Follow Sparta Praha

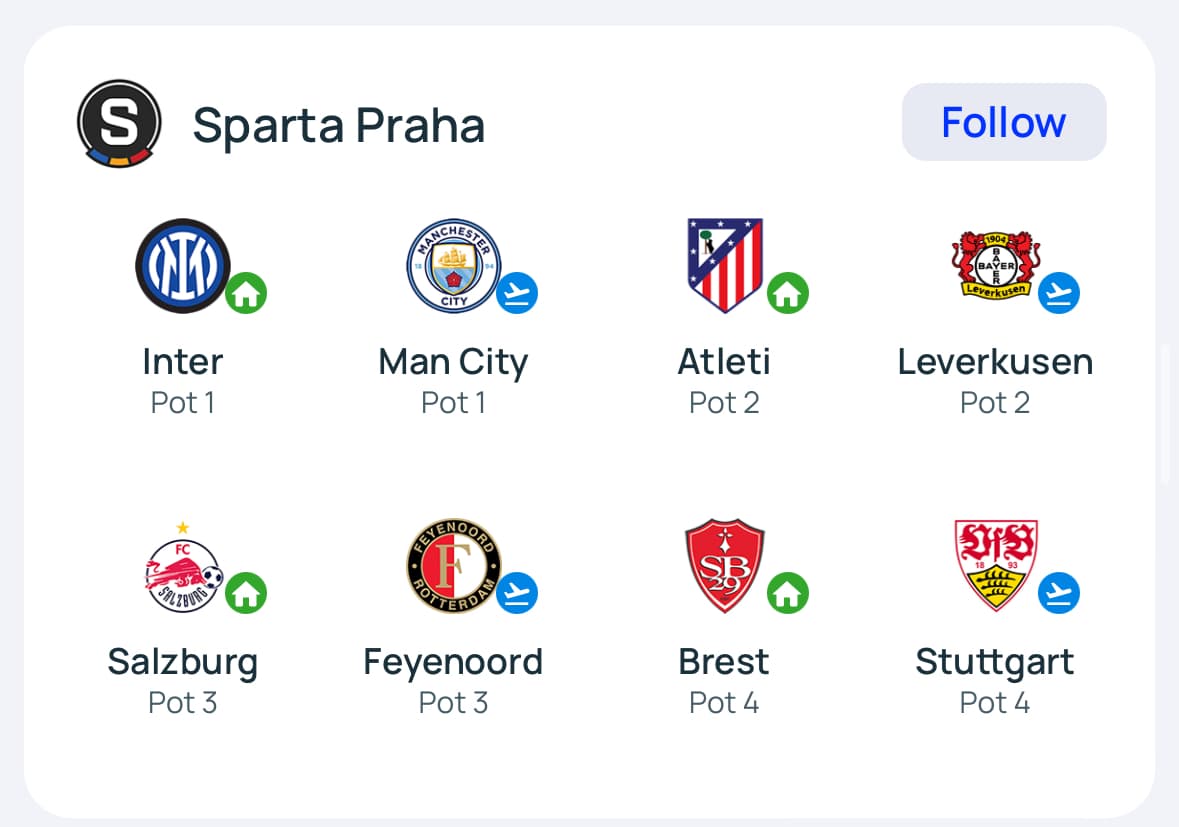[1004, 122]
